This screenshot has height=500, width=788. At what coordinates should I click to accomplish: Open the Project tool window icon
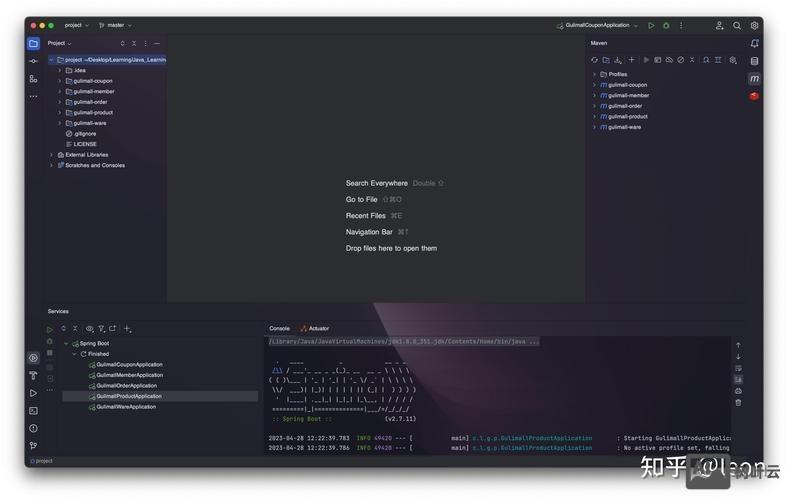coord(33,44)
